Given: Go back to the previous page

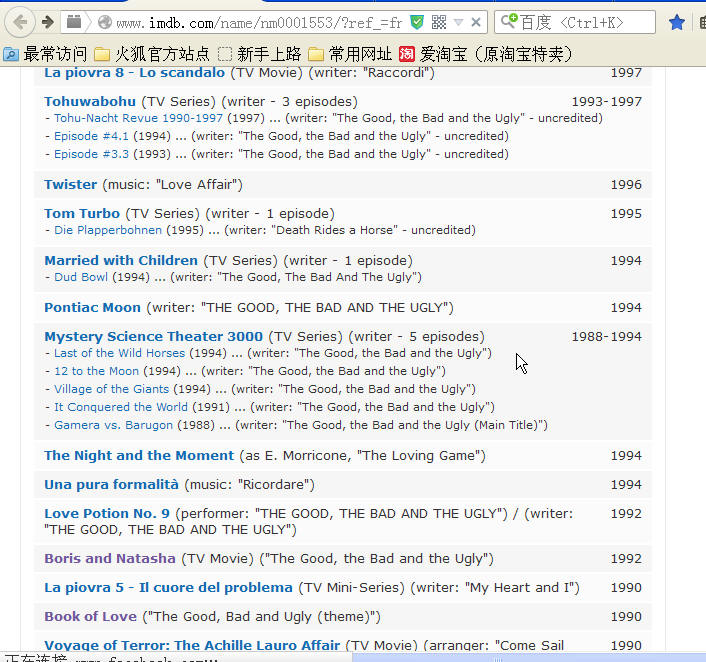Looking at the screenshot, I should 19,22.
